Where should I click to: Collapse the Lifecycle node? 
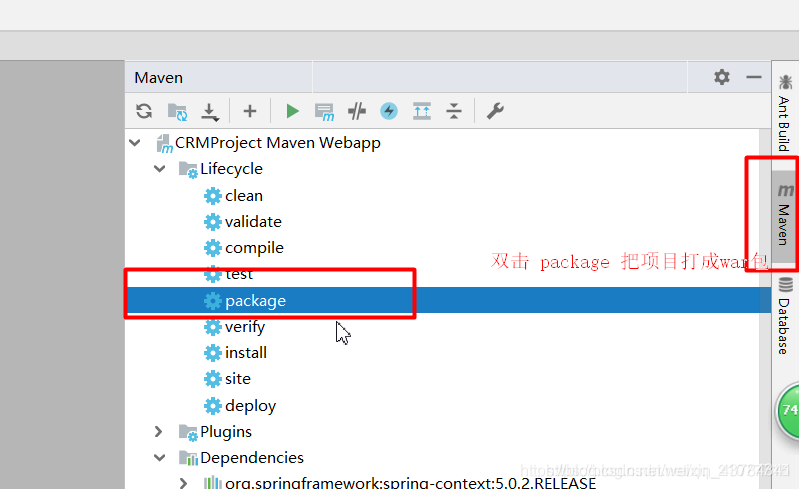click(159, 169)
